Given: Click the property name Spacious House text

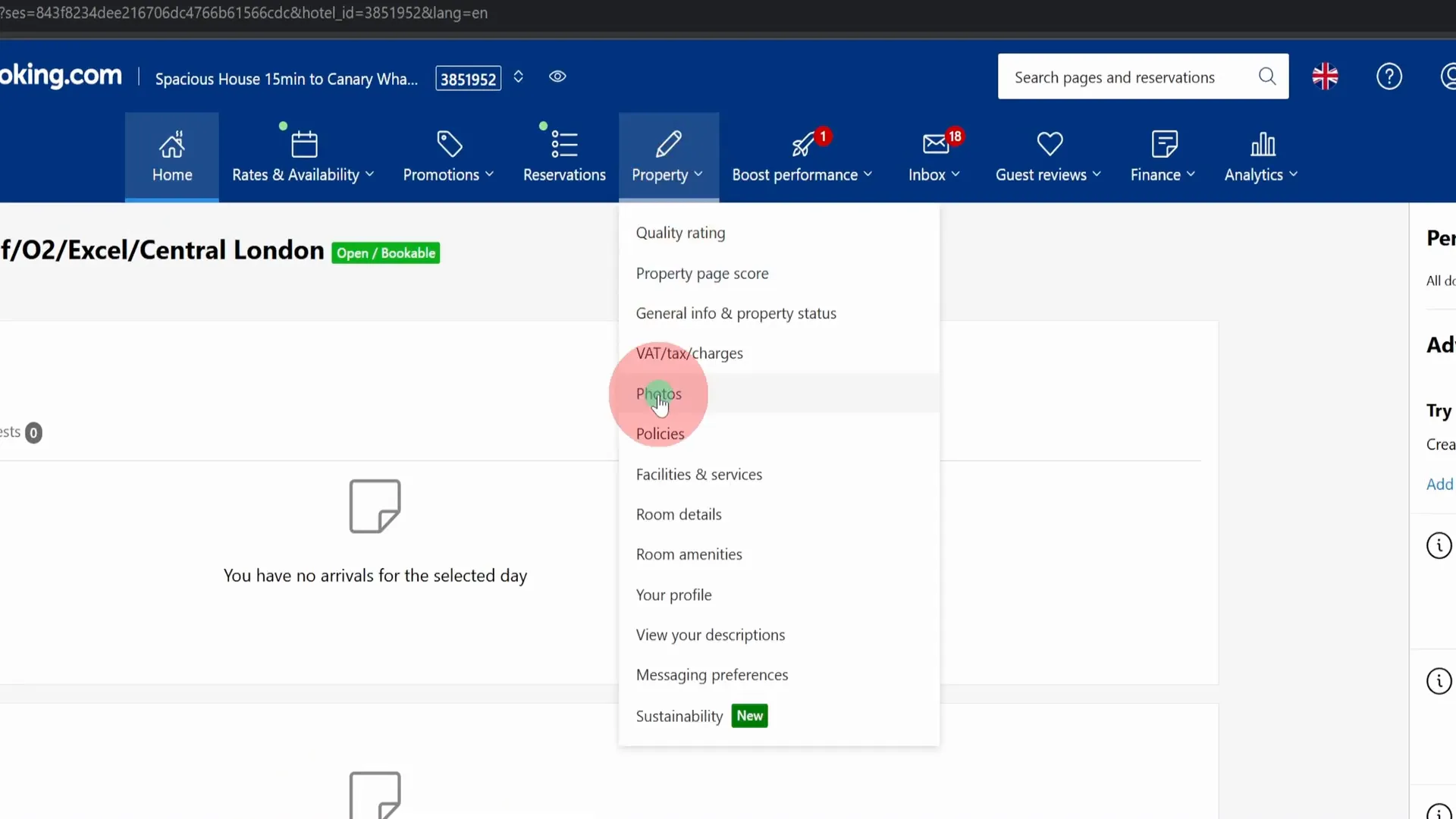Looking at the screenshot, I should 286,79.
